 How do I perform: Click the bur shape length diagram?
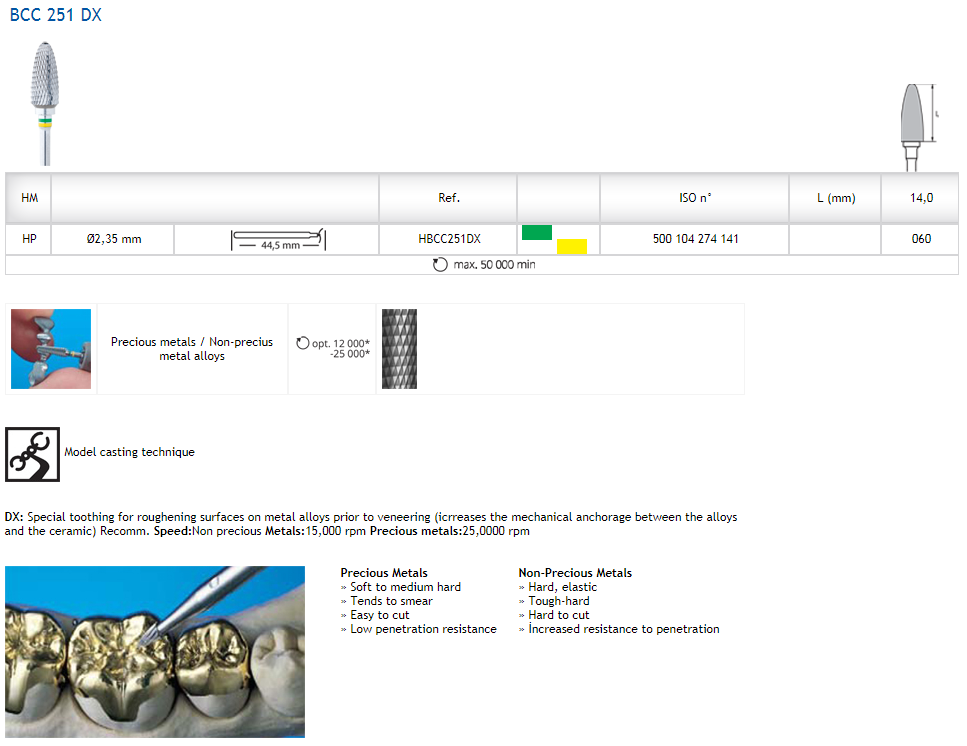point(915,126)
